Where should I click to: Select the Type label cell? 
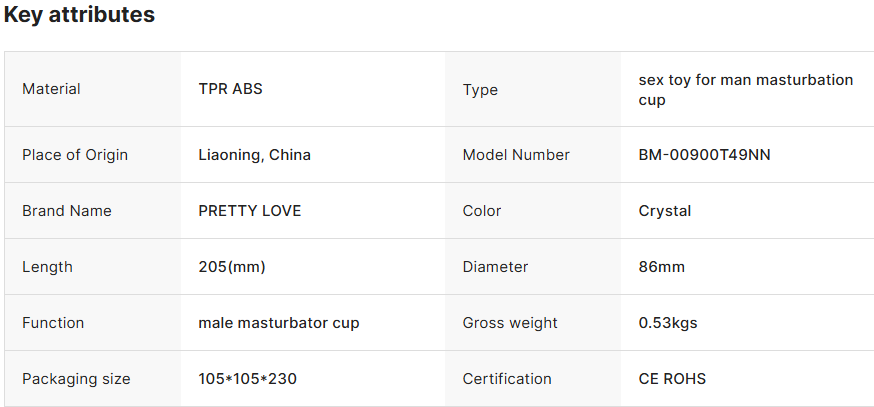(x=480, y=90)
